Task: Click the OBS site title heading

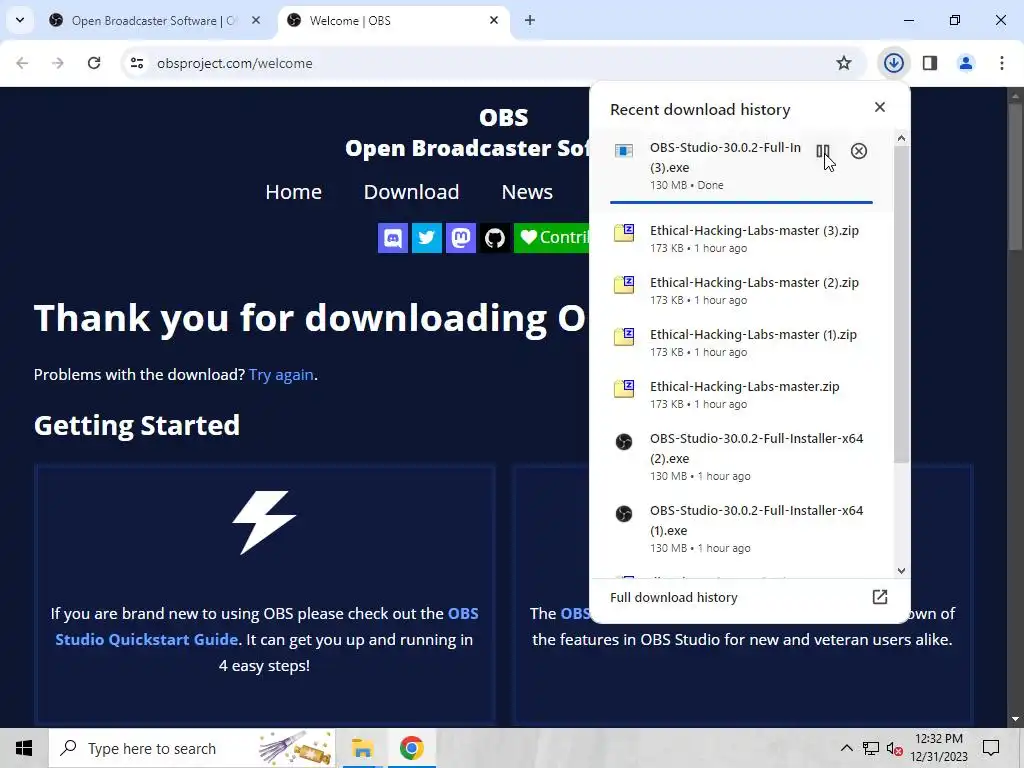Action: click(x=503, y=118)
